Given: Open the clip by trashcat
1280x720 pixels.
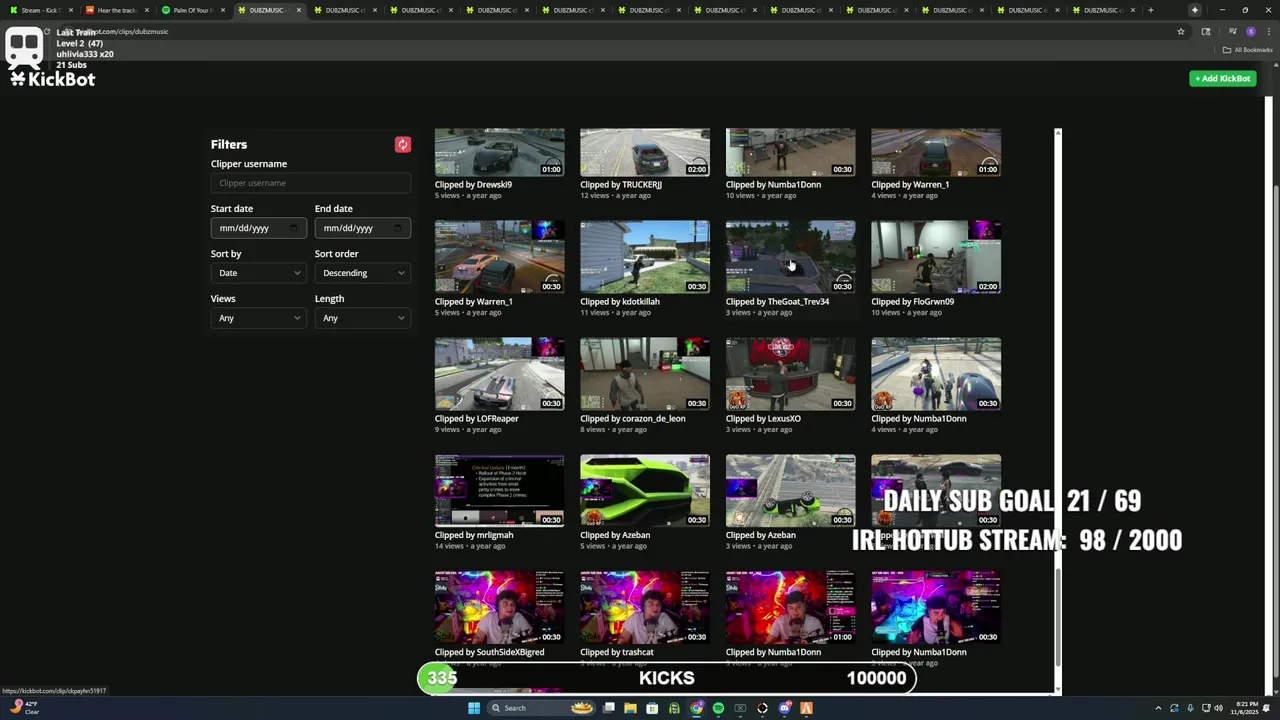Looking at the screenshot, I should click(x=645, y=608).
